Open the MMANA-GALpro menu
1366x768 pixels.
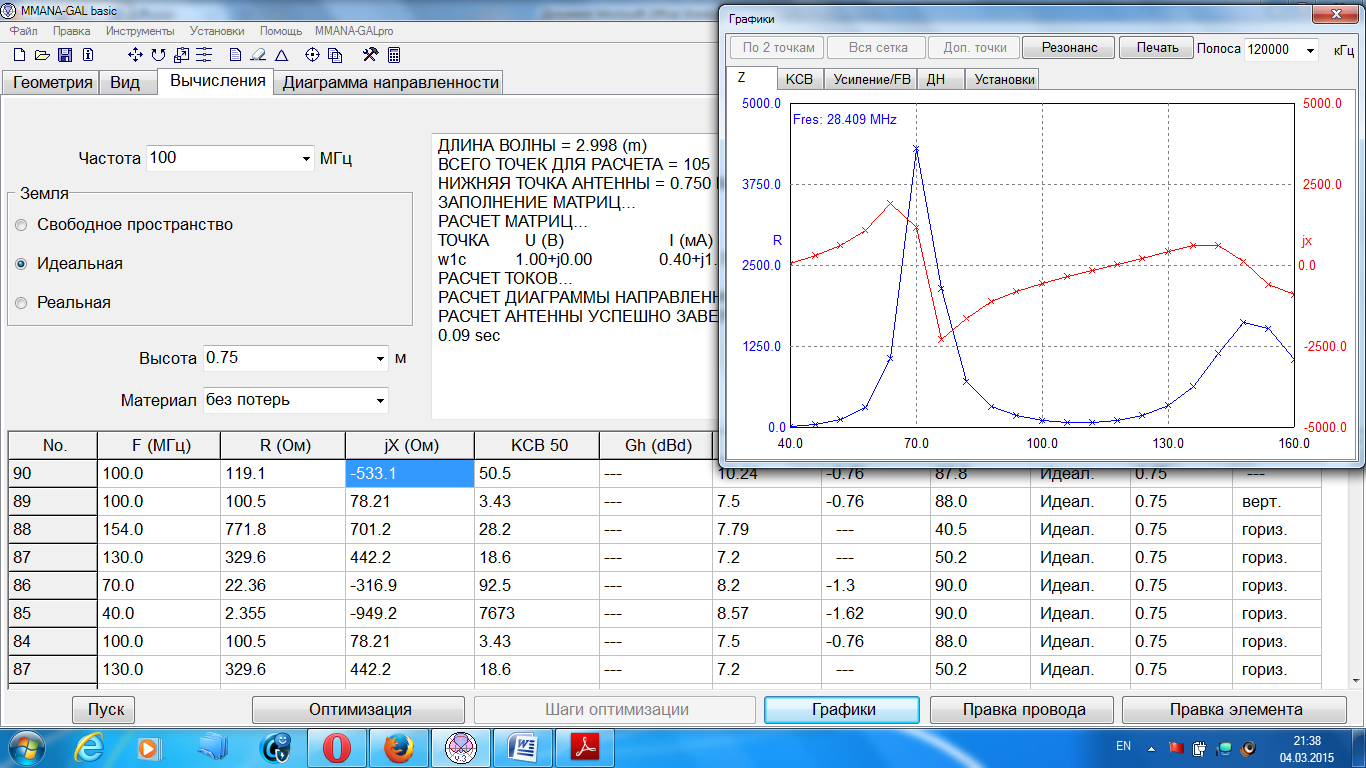point(354,31)
